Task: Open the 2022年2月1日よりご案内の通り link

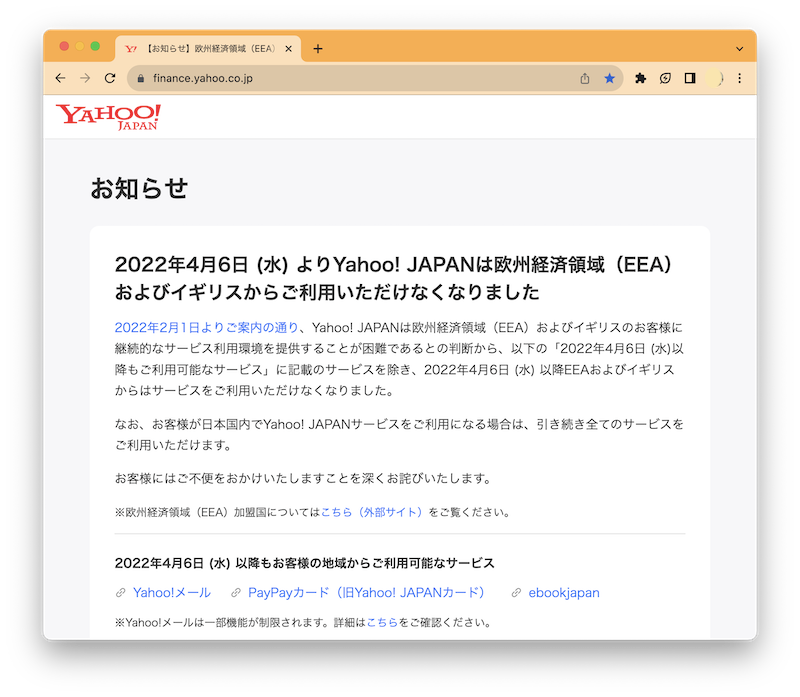Action: tap(206, 327)
